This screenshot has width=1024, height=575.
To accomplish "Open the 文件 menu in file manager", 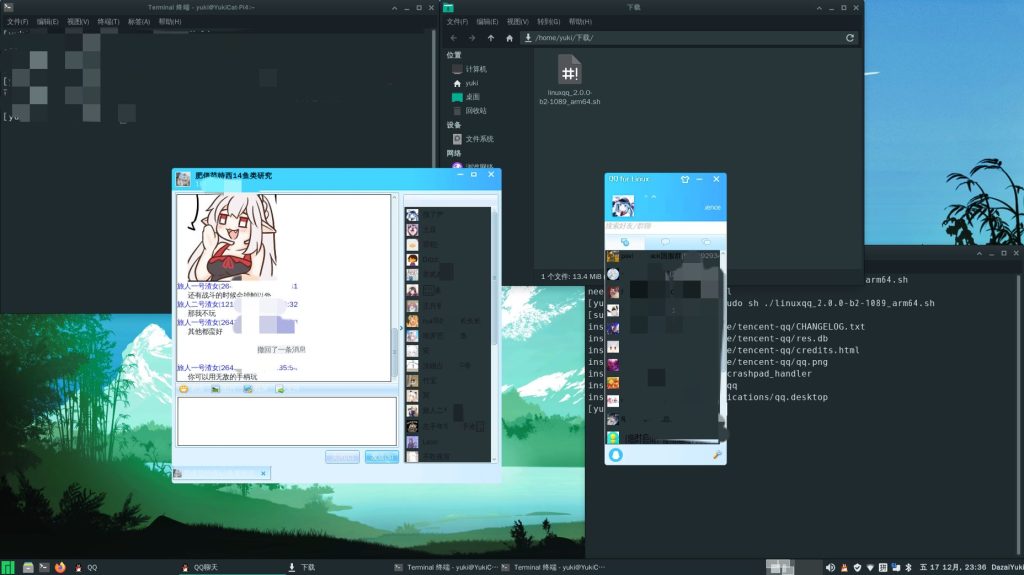I will [457, 21].
